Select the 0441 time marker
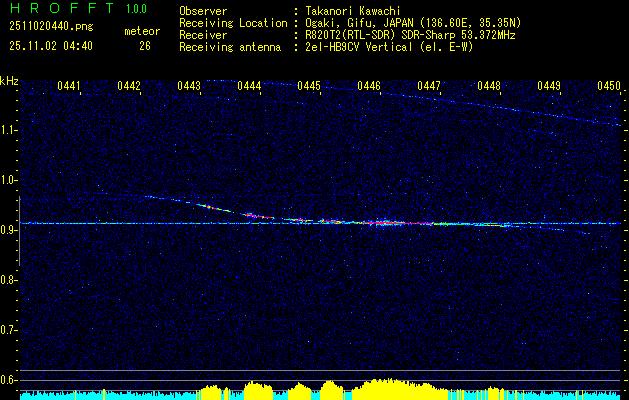 (x=69, y=87)
